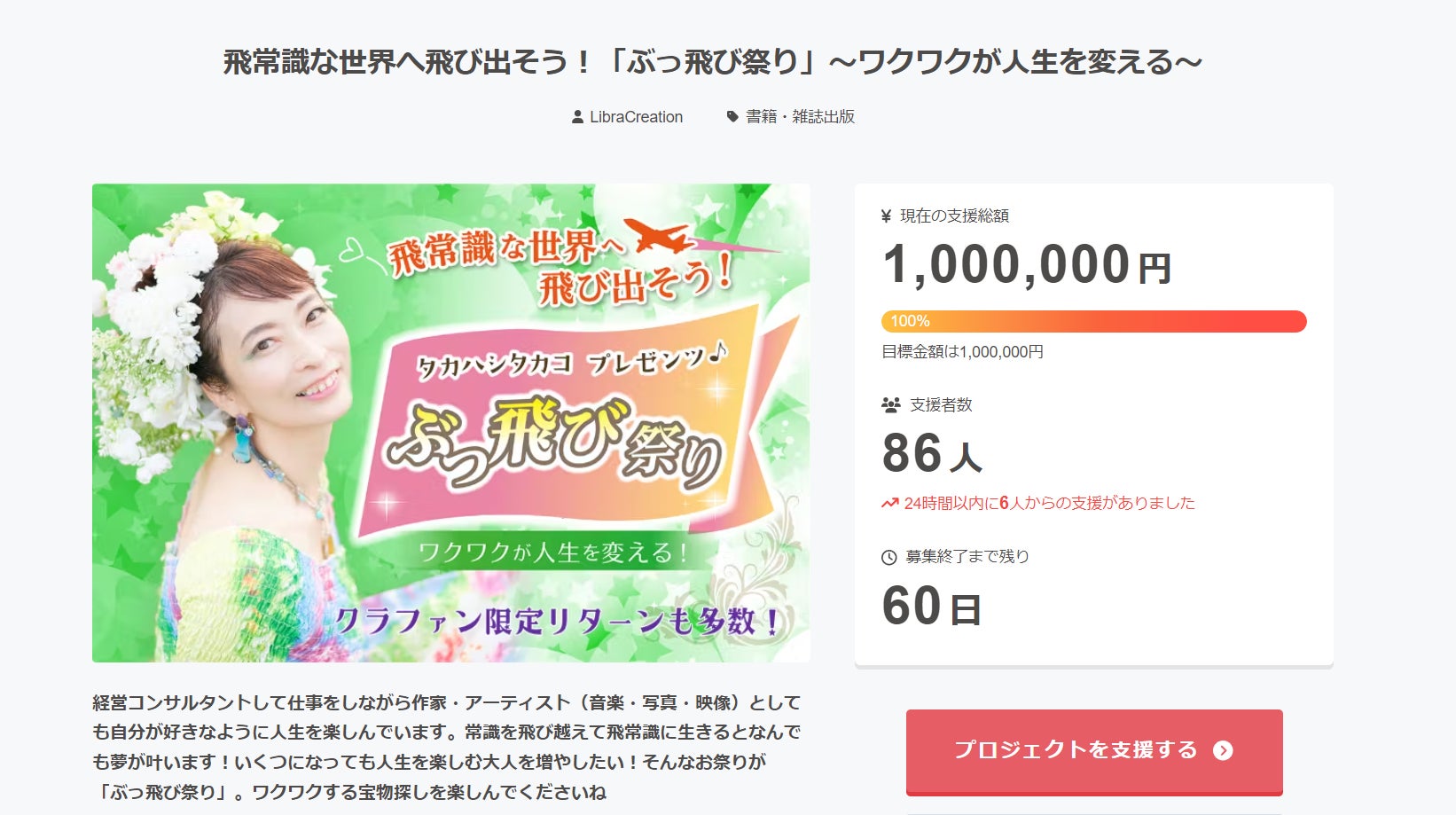Open the ぶっ飛び祭り project banner image
The width and height of the screenshot is (1456, 815).
tap(450, 423)
